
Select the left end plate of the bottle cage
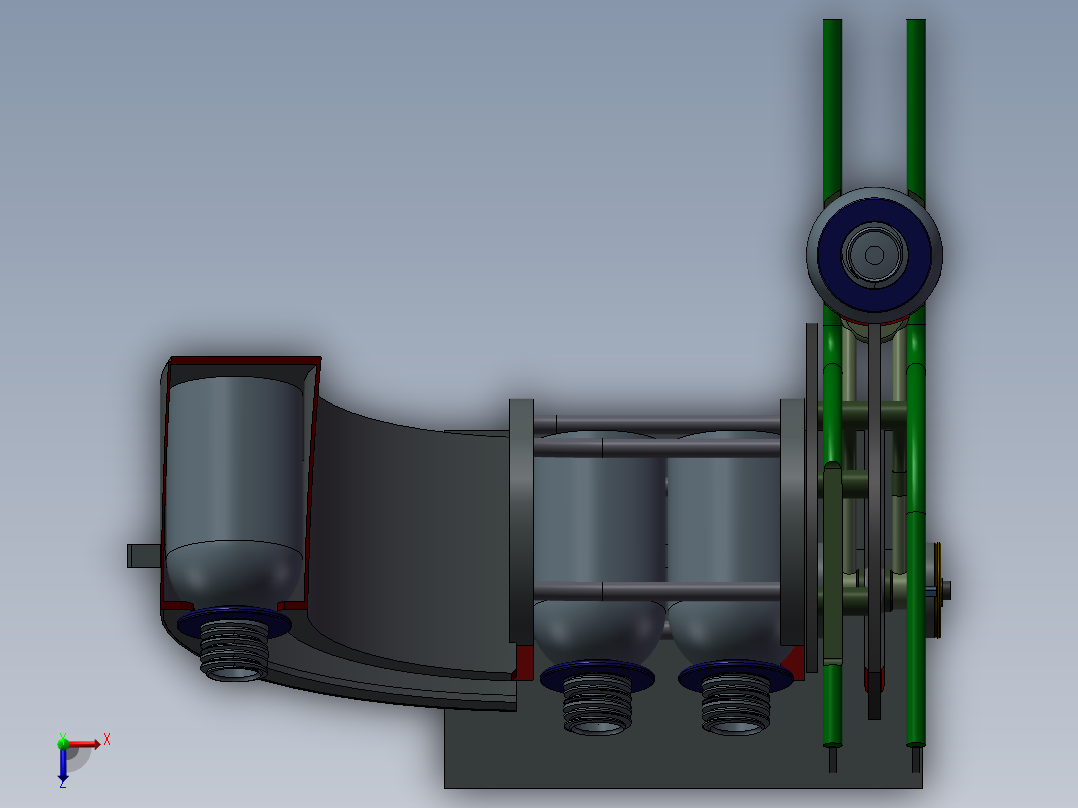coord(521,522)
